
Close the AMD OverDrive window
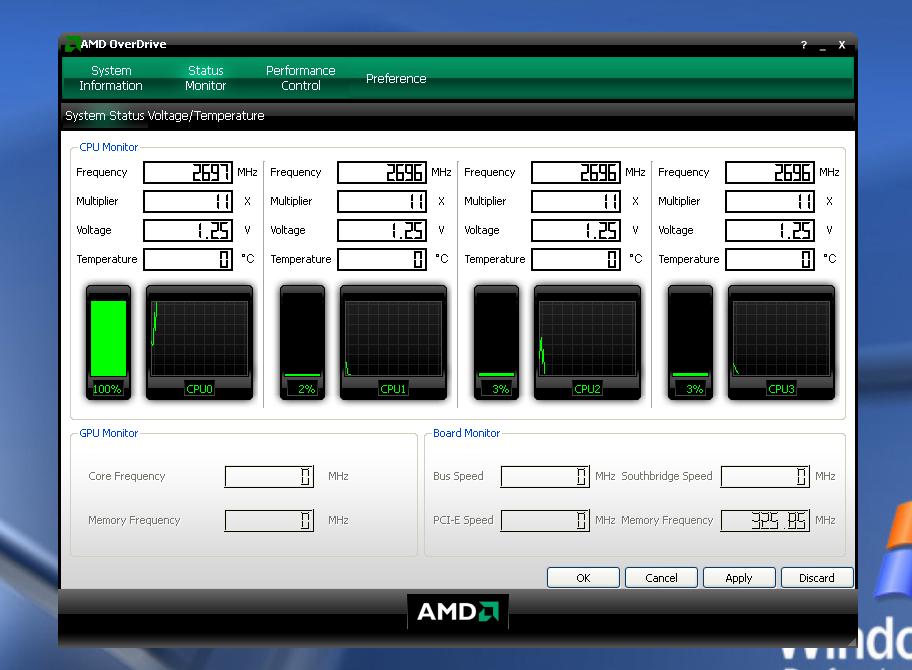pos(842,45)
